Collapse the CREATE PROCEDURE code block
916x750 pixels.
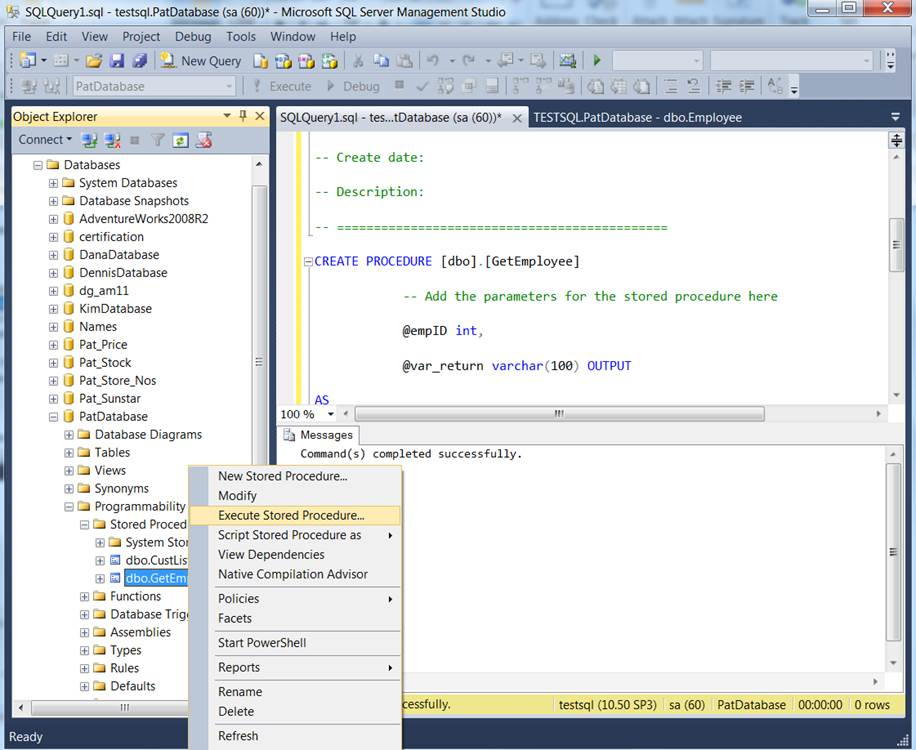point(308,262)
